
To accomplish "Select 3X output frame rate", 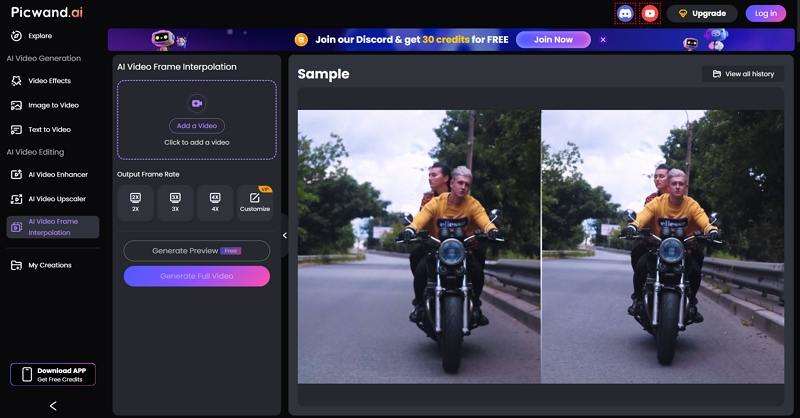I will coord(175,203).
